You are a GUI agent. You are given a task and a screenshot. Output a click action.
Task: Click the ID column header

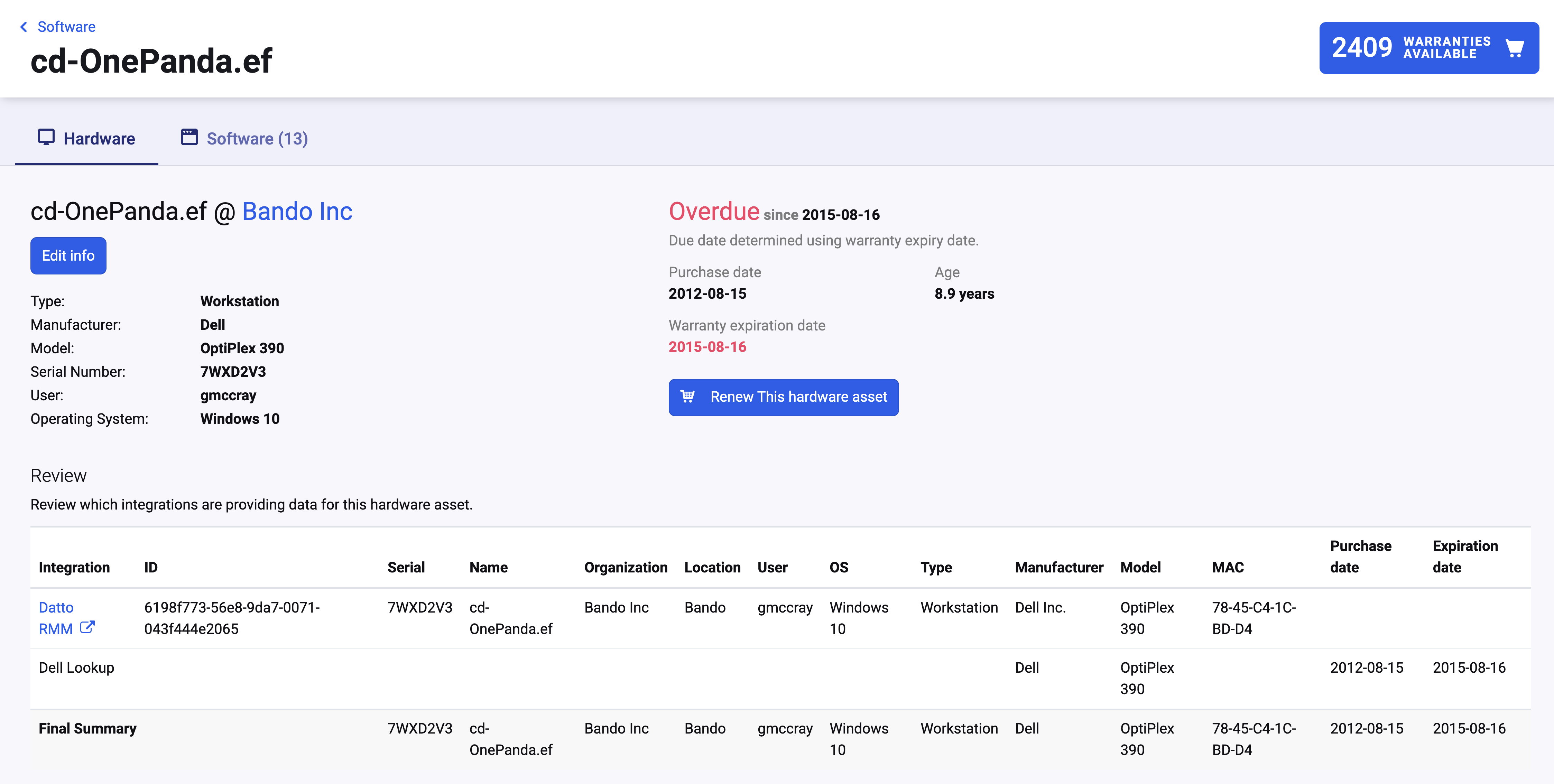click(151, 568)
